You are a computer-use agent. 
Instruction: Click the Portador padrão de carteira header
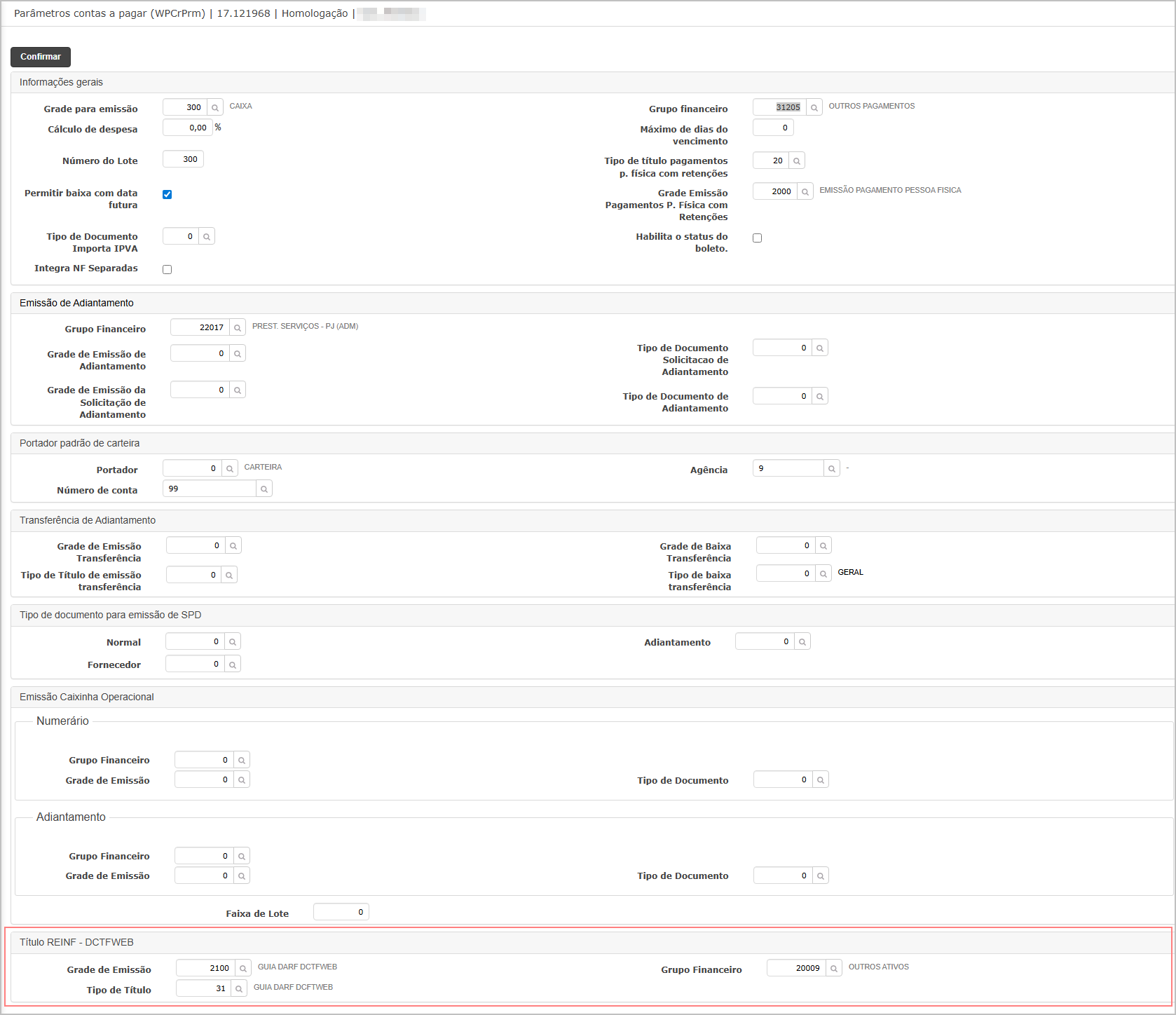79,443
